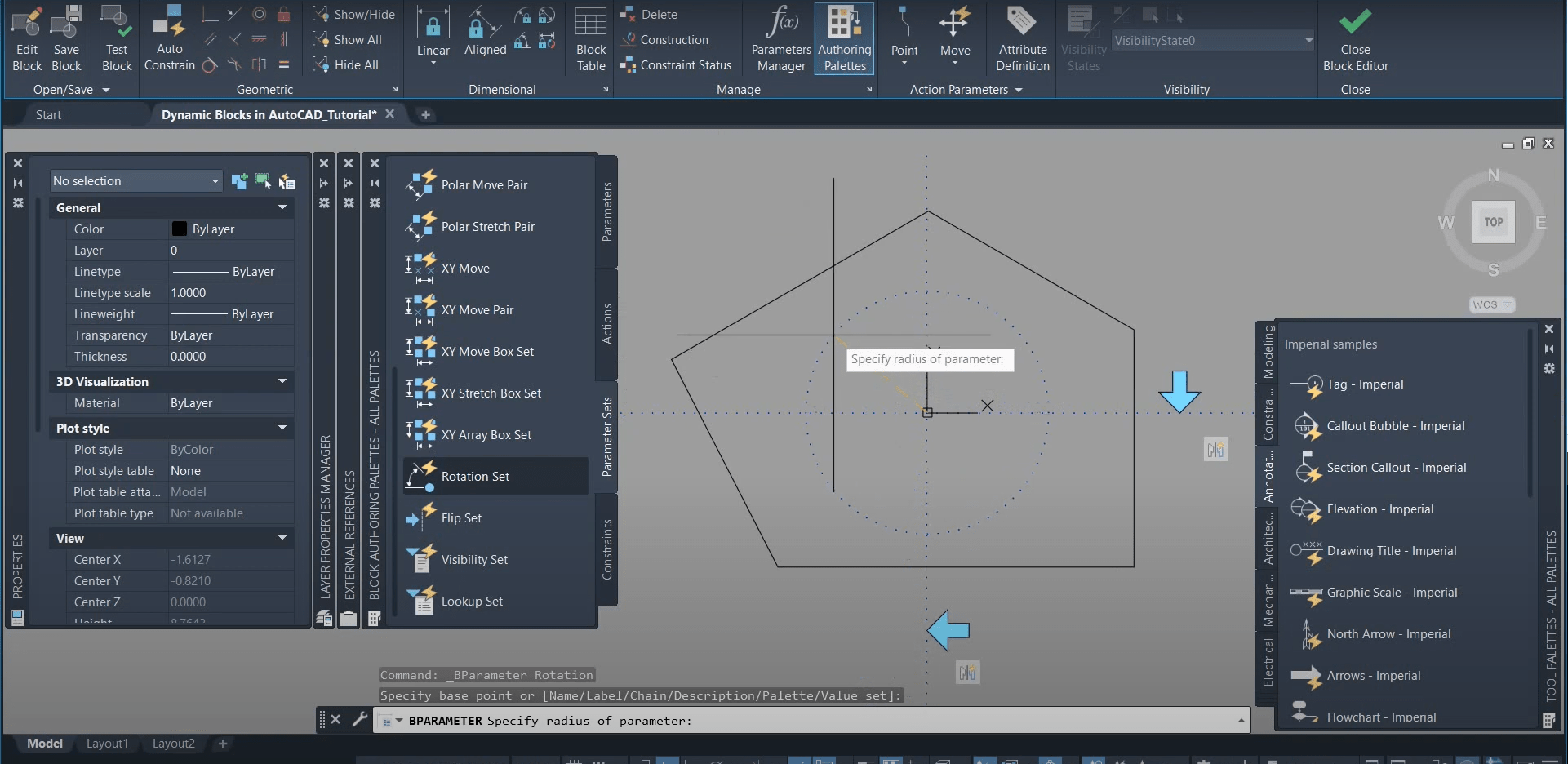The image size is (1568, 764).
Task: Add a Linear parameter
Action: [x=433, y=33]
